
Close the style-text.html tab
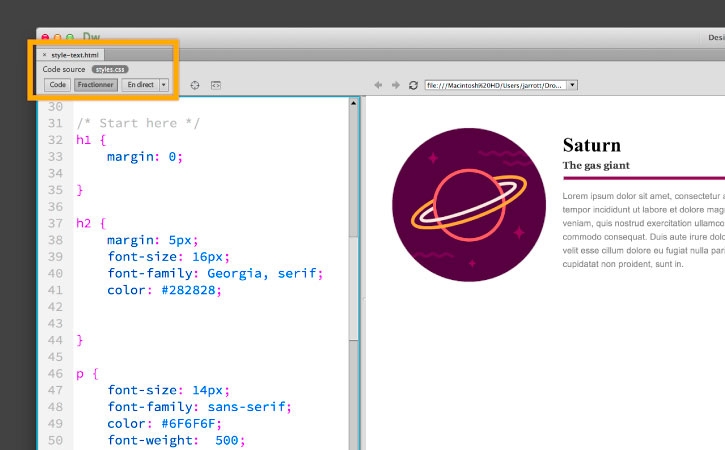[44, 55]
